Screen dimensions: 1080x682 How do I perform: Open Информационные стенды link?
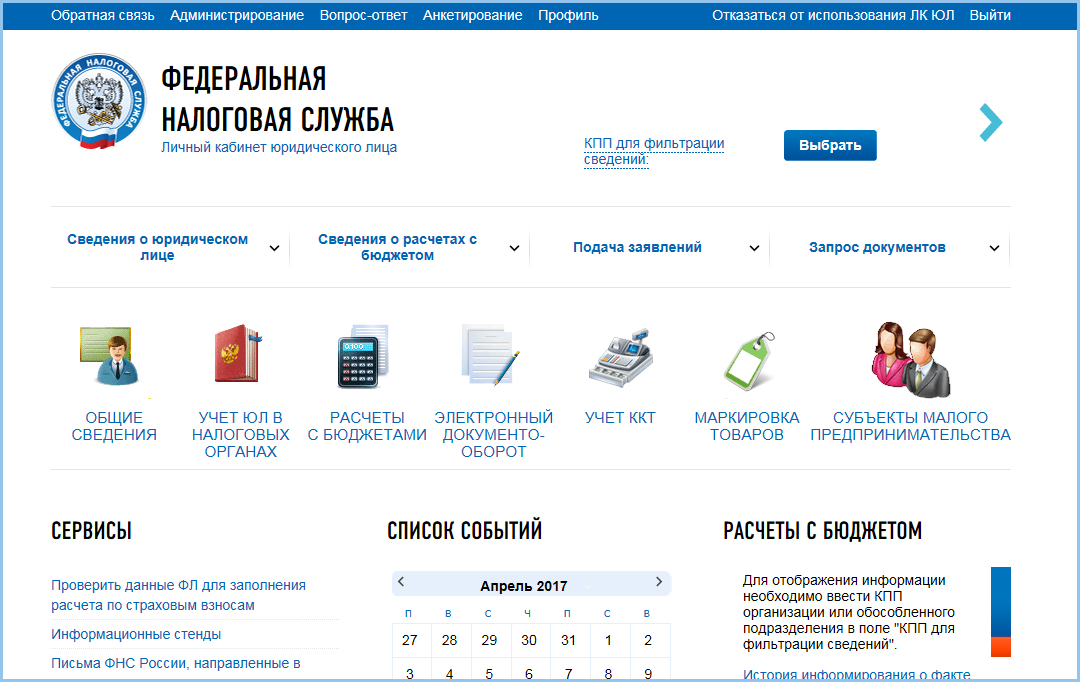point(136,634)
